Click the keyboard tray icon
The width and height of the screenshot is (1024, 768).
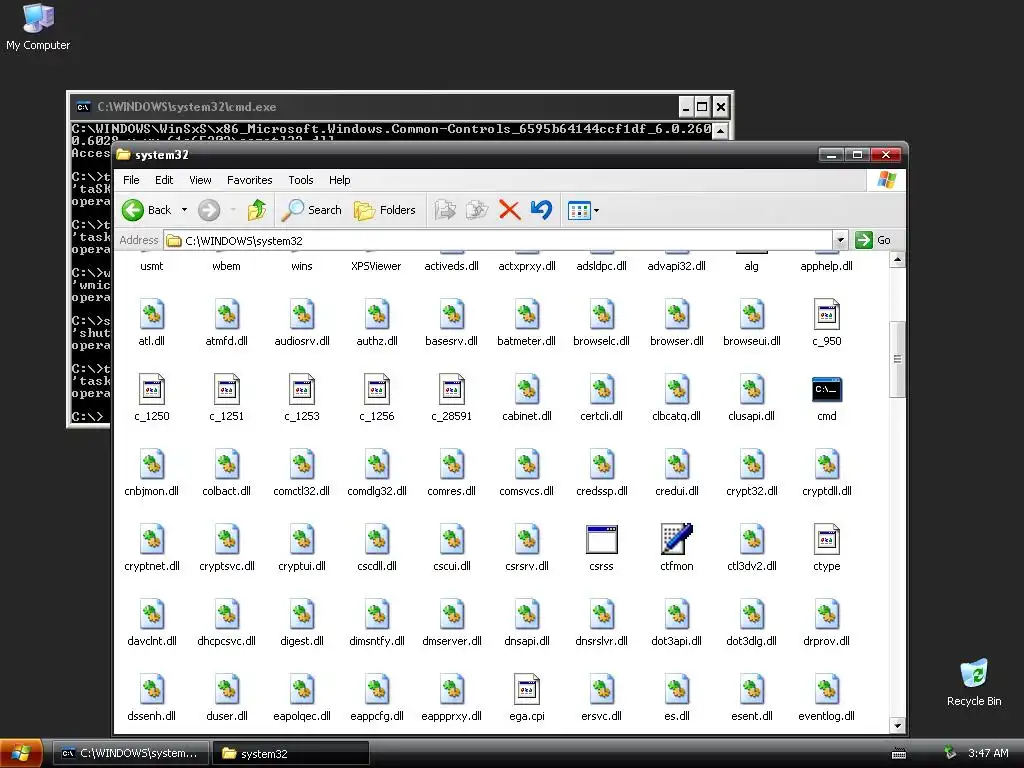coord(899,754)
